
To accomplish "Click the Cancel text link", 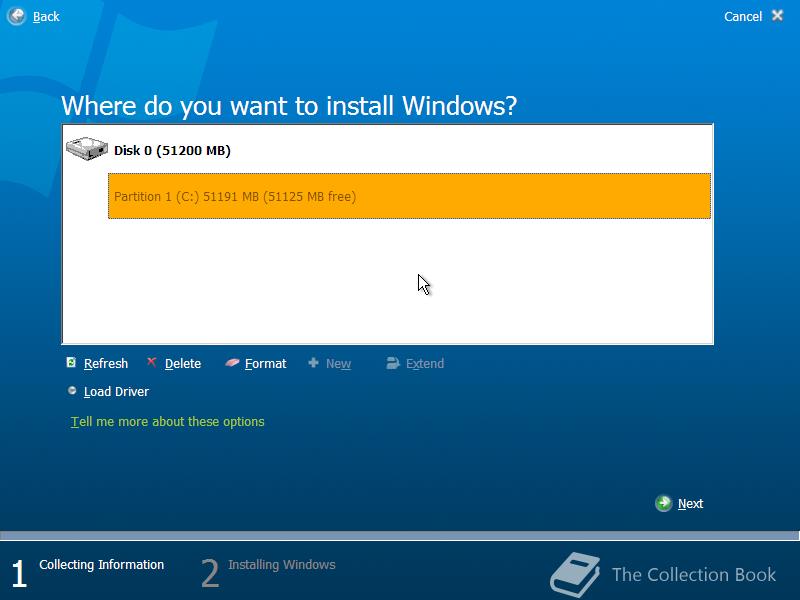I will tap(743, 17).
